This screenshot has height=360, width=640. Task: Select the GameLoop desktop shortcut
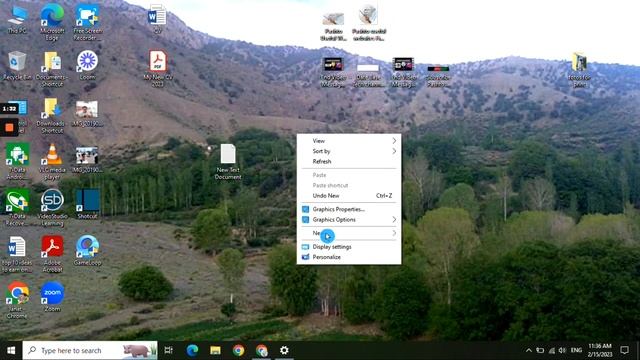tap(87, 251)
